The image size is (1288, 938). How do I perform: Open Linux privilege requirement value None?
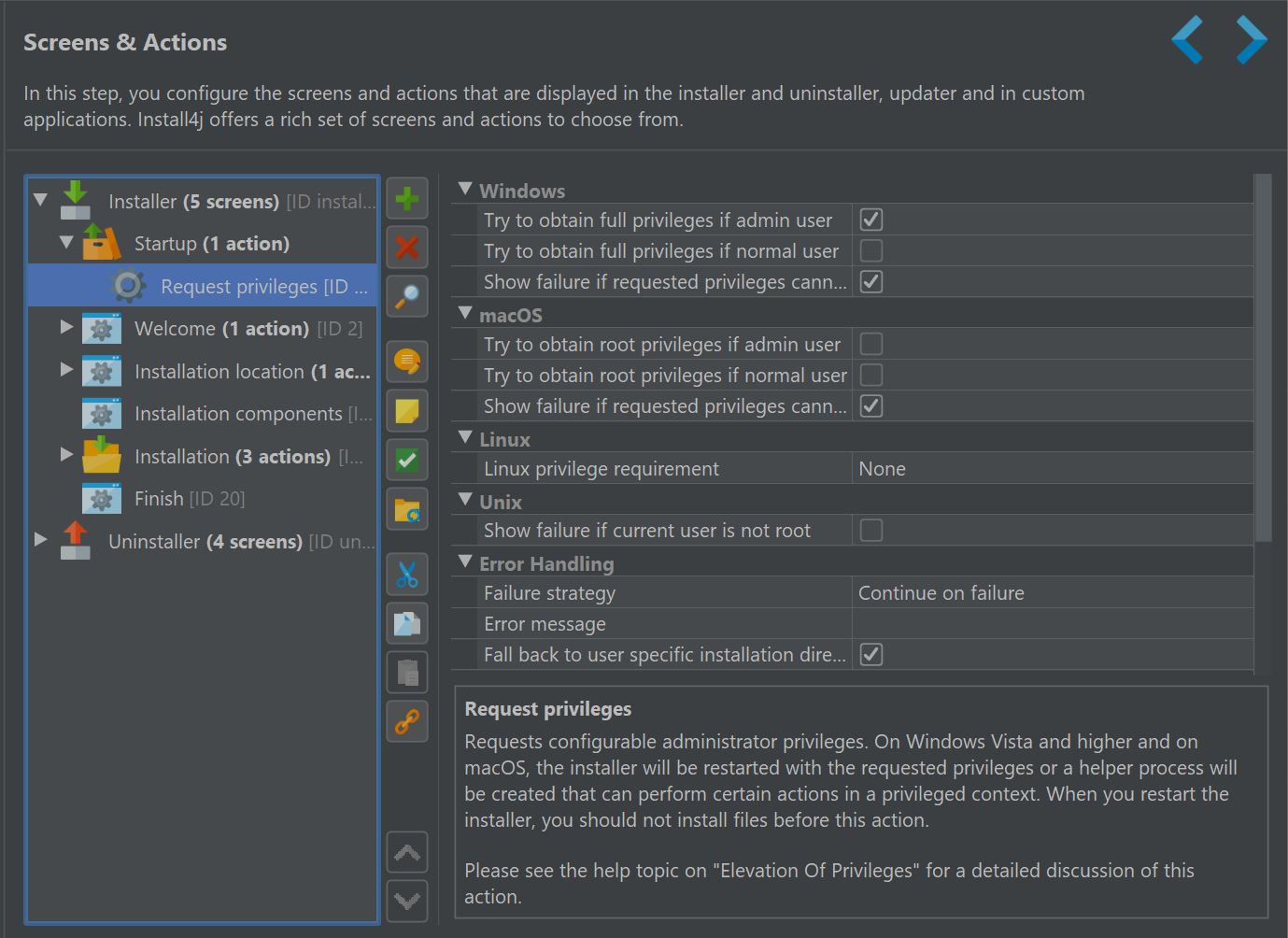[1053, 469]
